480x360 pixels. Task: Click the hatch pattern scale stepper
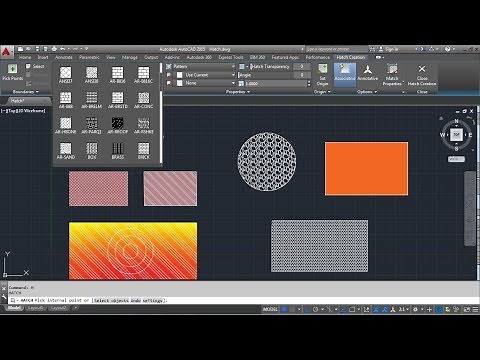(309, 83)
